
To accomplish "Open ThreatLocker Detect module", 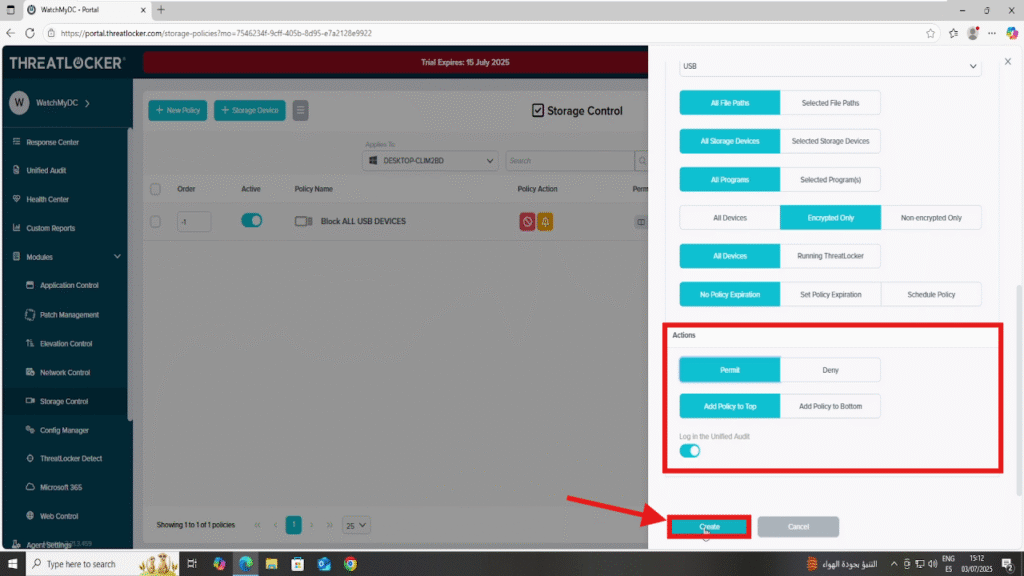I will (71, 458).
